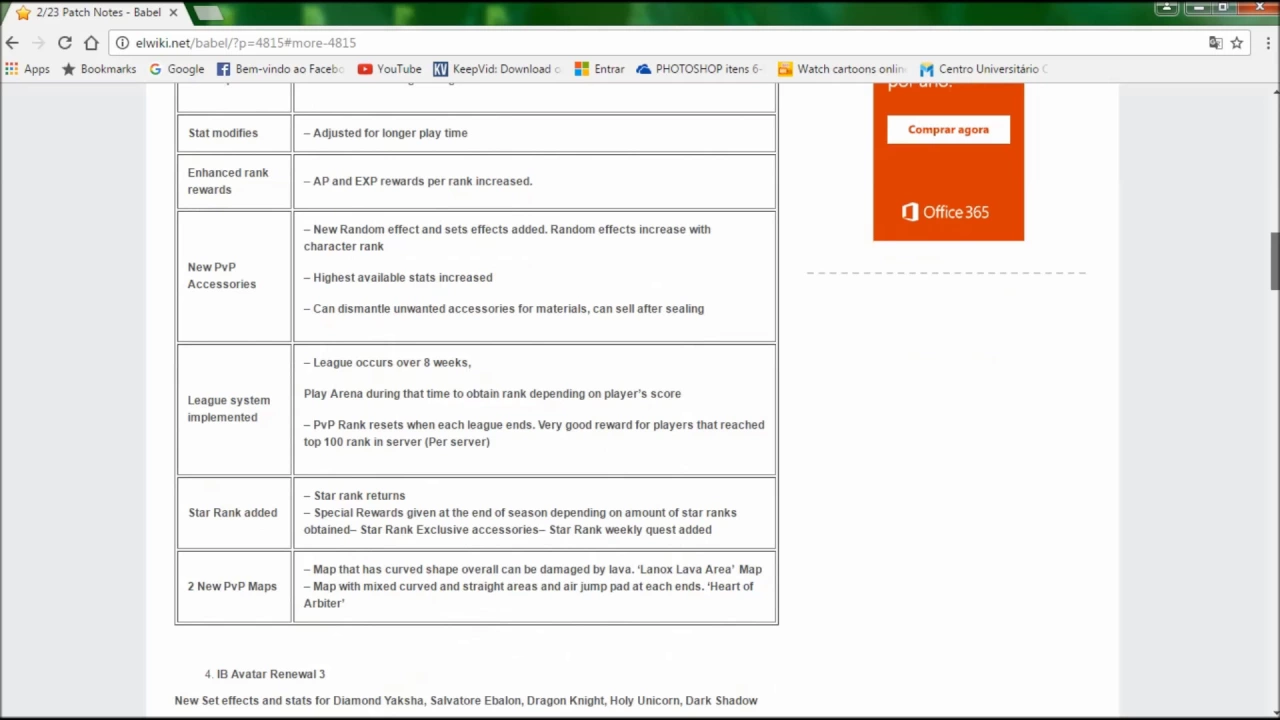Open Centro Universitário bookmark

984,69
